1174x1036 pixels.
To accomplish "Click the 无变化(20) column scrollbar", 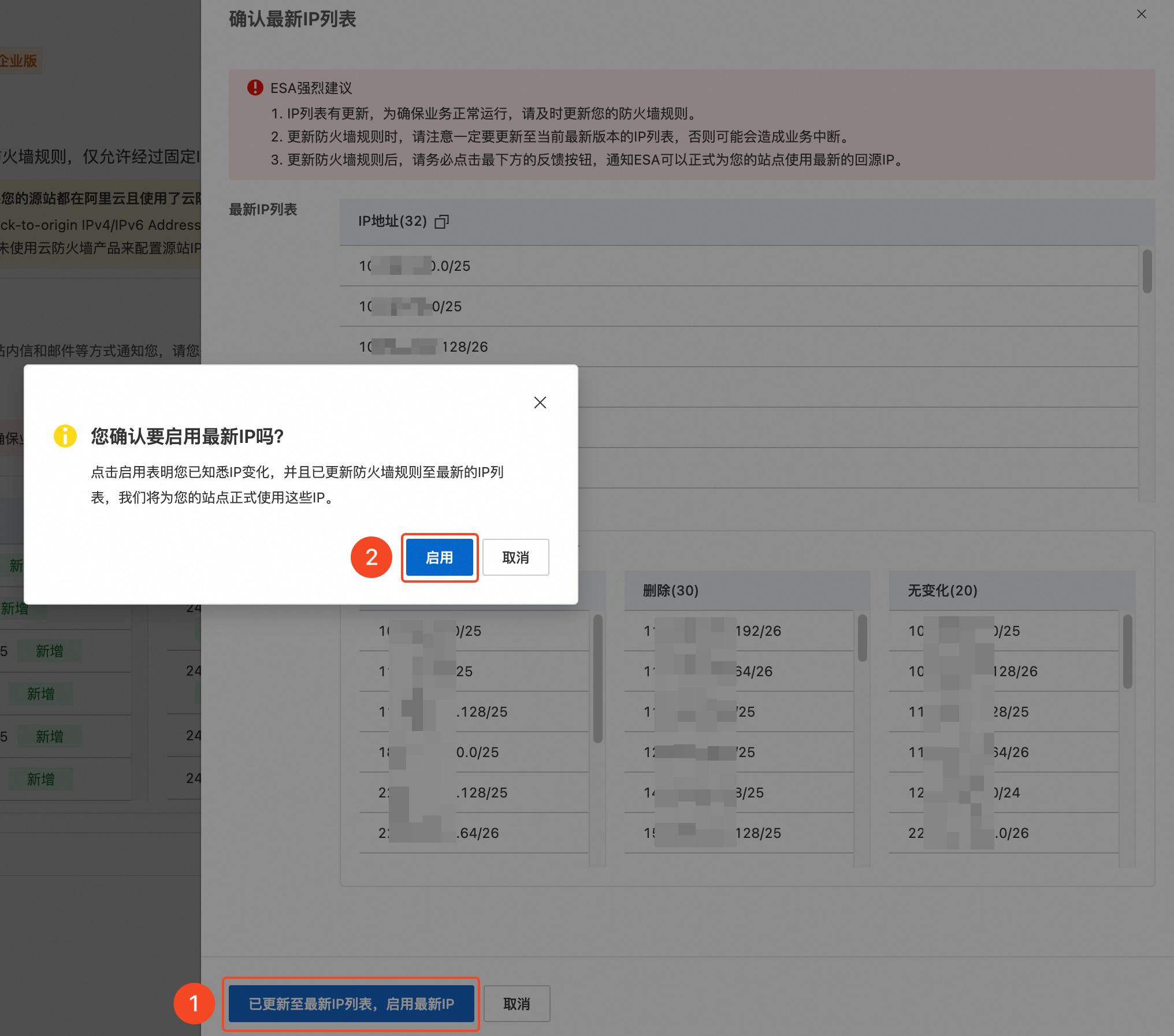I will (1127, 651).
